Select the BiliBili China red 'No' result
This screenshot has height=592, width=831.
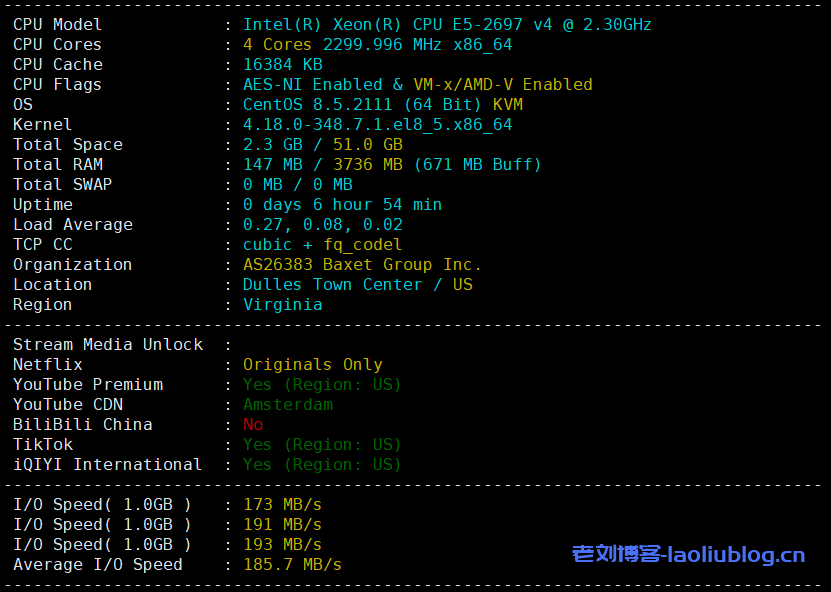[253, 424]
